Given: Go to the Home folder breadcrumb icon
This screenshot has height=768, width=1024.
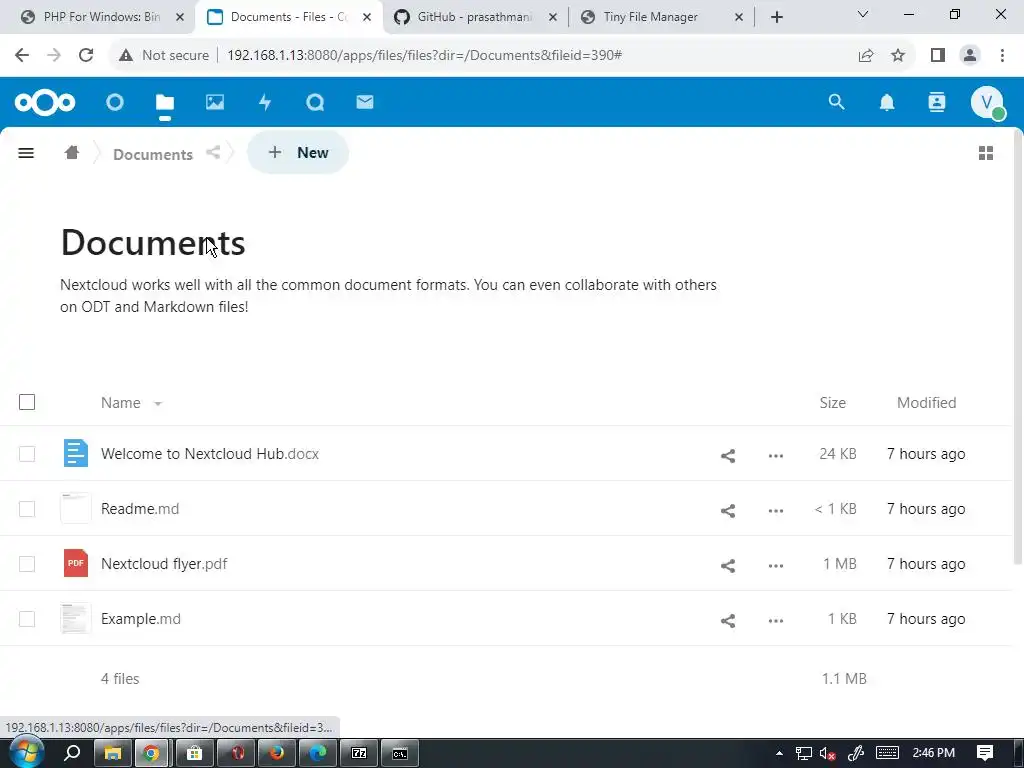Looking at the screenshot, I should coord(72,153).
